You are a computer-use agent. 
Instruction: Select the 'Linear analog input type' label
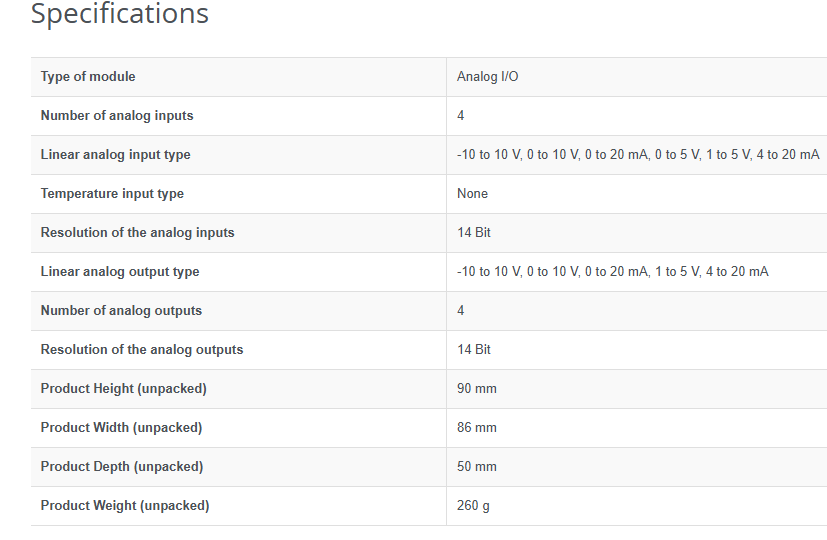[115, 155]
